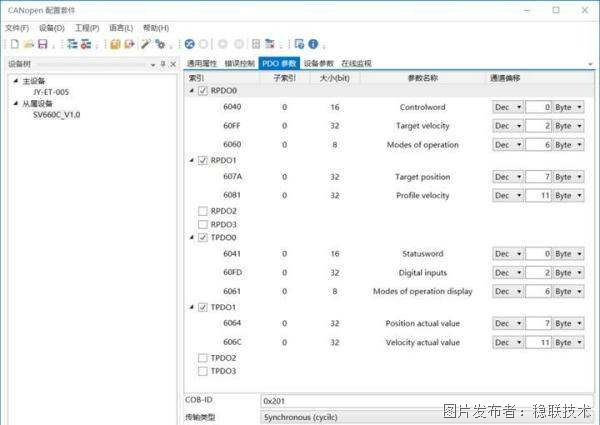Click the magic wand toolbar icon
600x425 pixels.
click(145, 44)
